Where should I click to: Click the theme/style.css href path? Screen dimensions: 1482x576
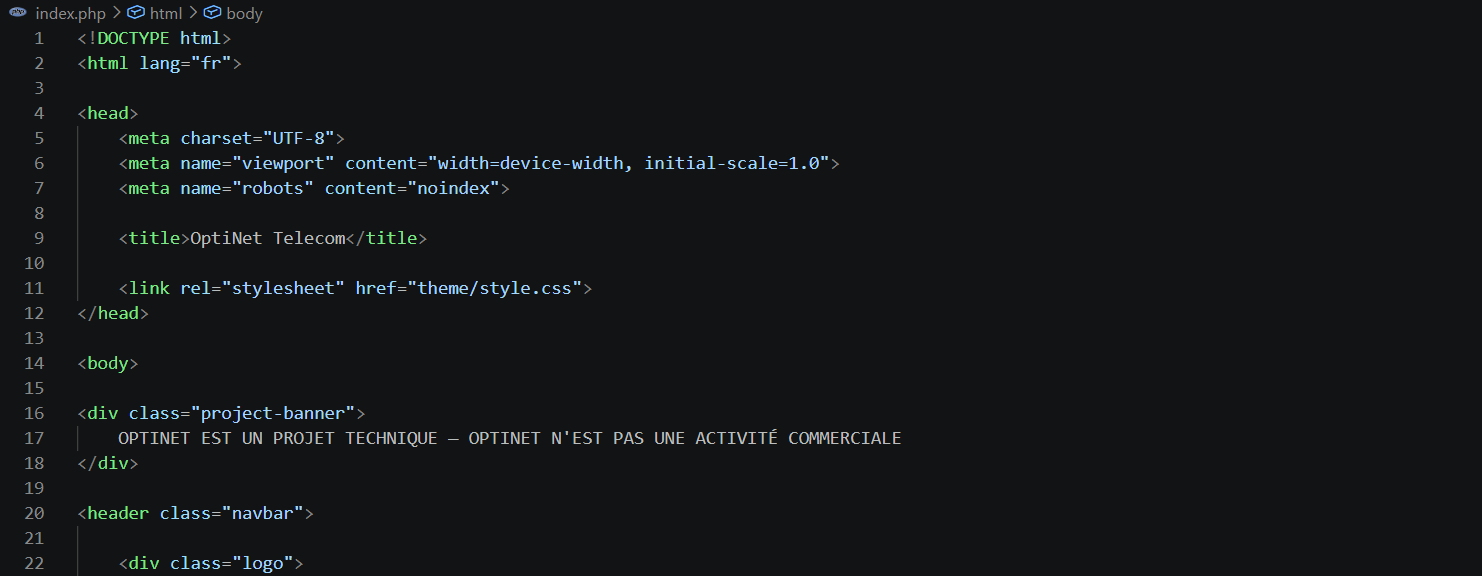point(500,288)
